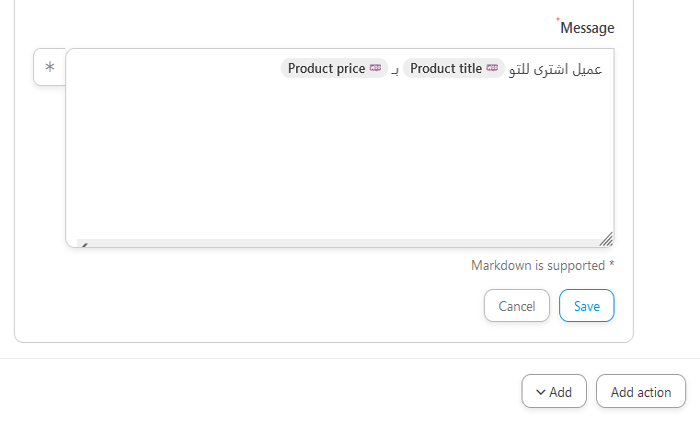
Task: Click the "Markdown is supported" note
Action: 538,266
